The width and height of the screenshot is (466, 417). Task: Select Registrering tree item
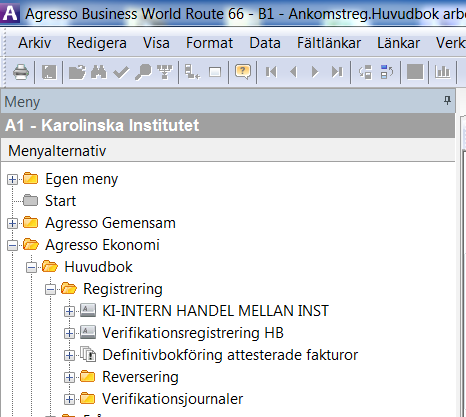click(123, 289)
